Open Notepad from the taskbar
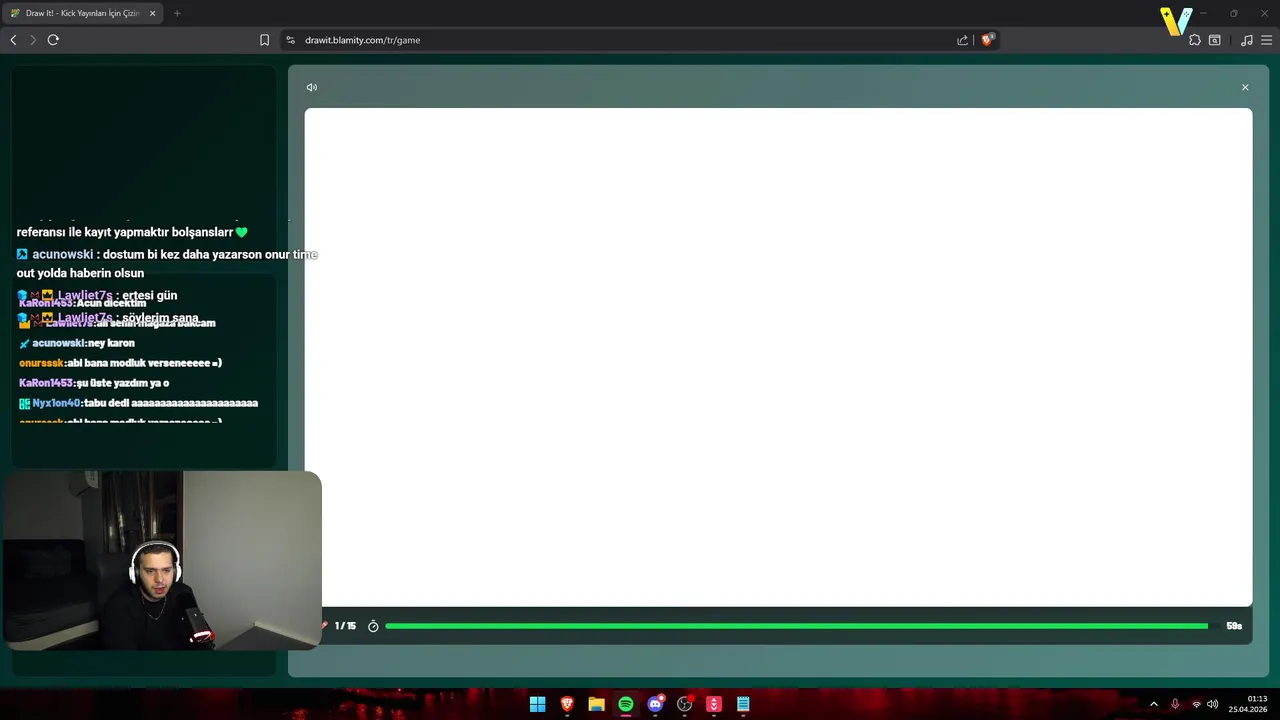 [x=743, y=704]
